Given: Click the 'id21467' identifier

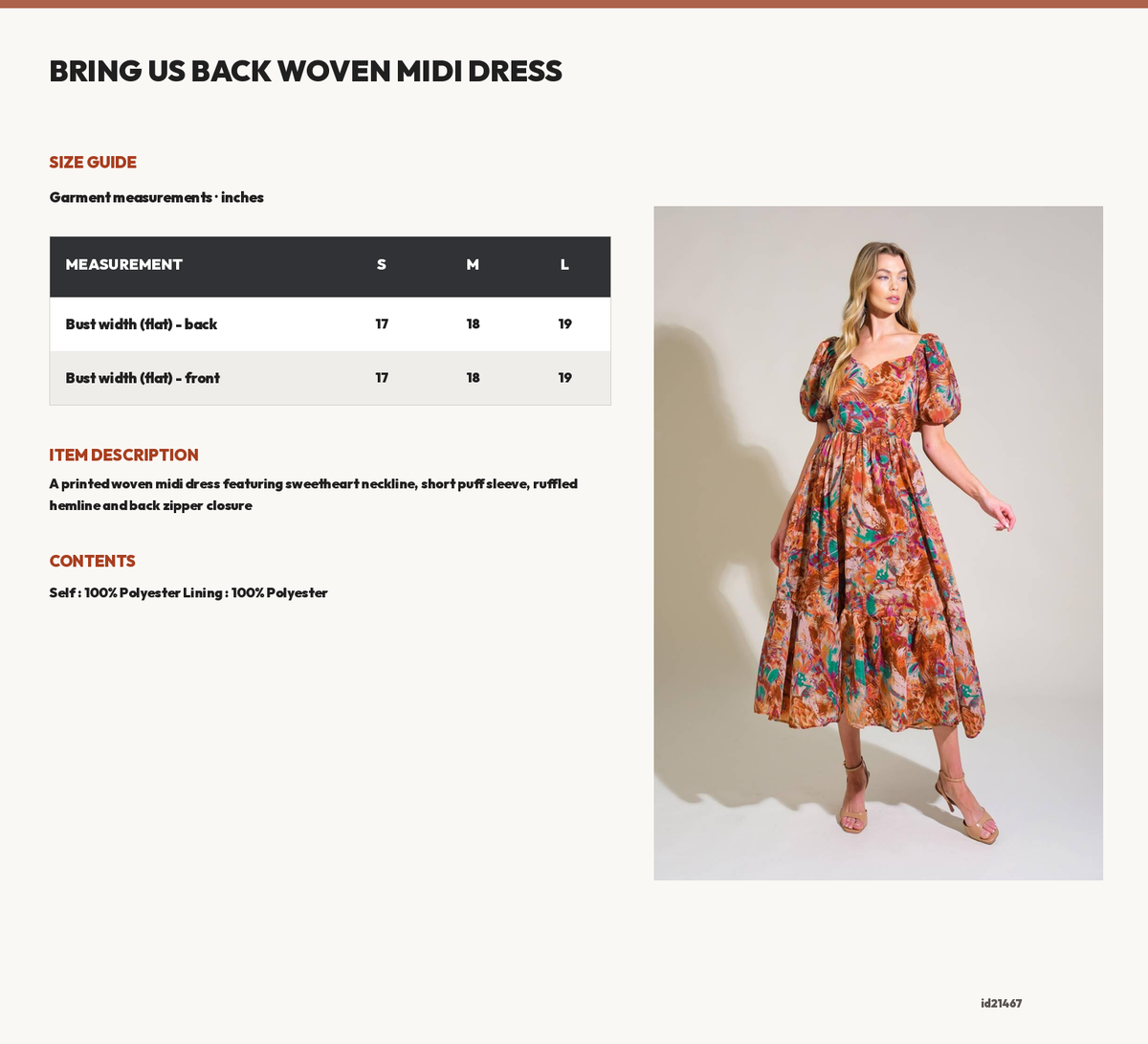Looking at the screenshot, I should 1002,1004.
